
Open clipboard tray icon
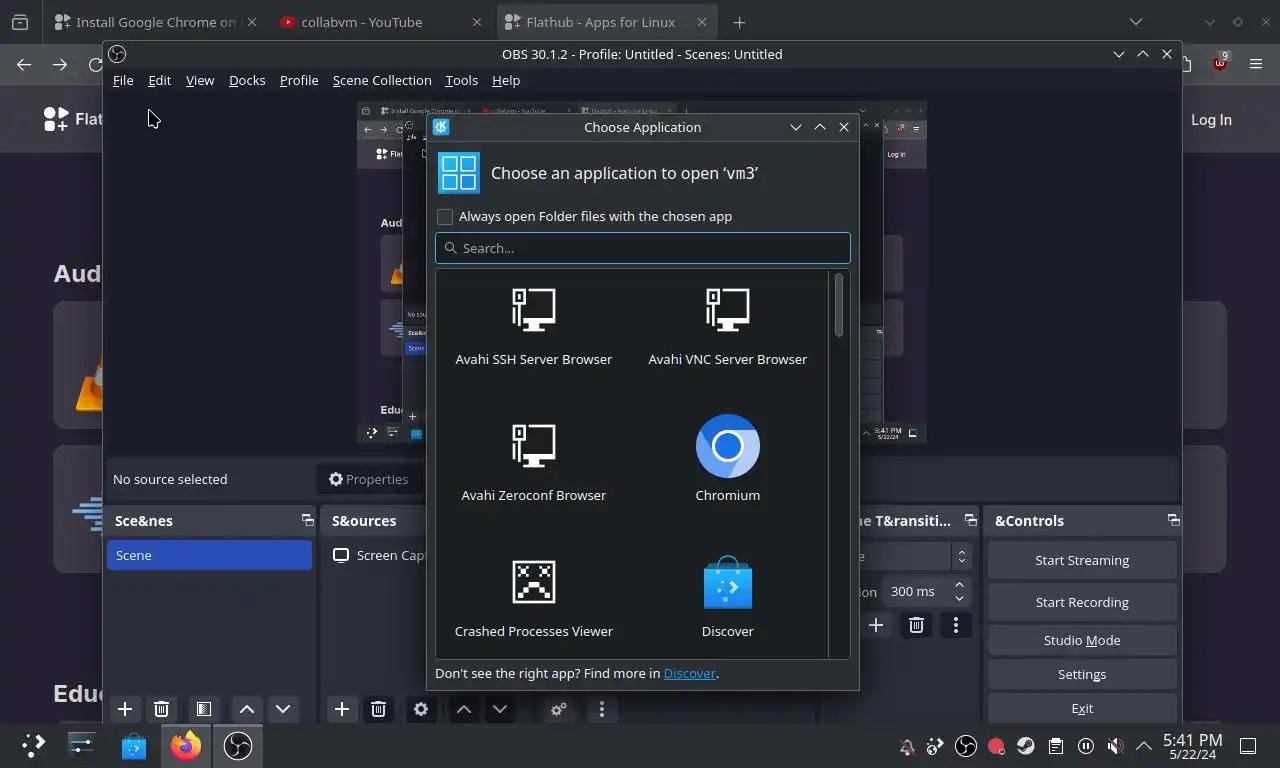1056,746
